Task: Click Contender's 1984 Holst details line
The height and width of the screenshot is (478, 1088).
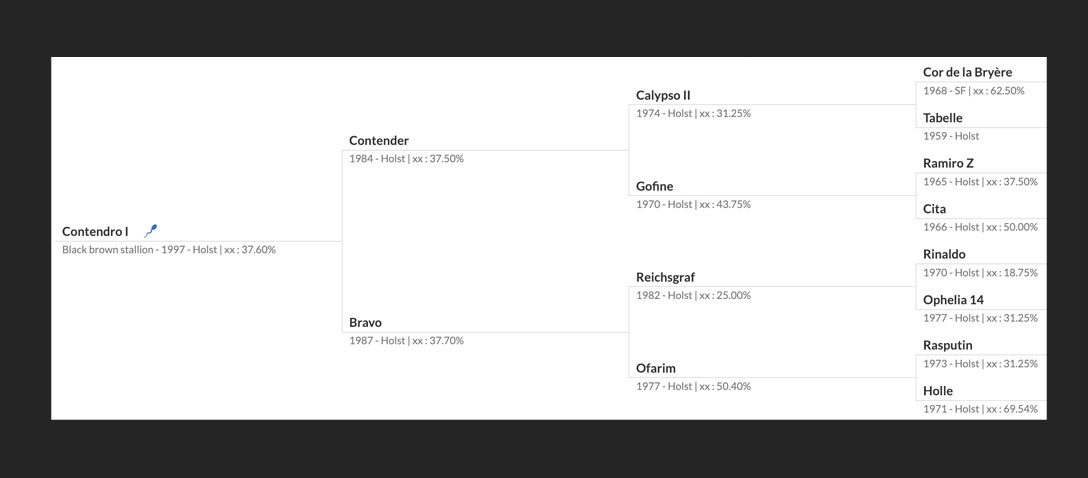Action: [407, 159]
